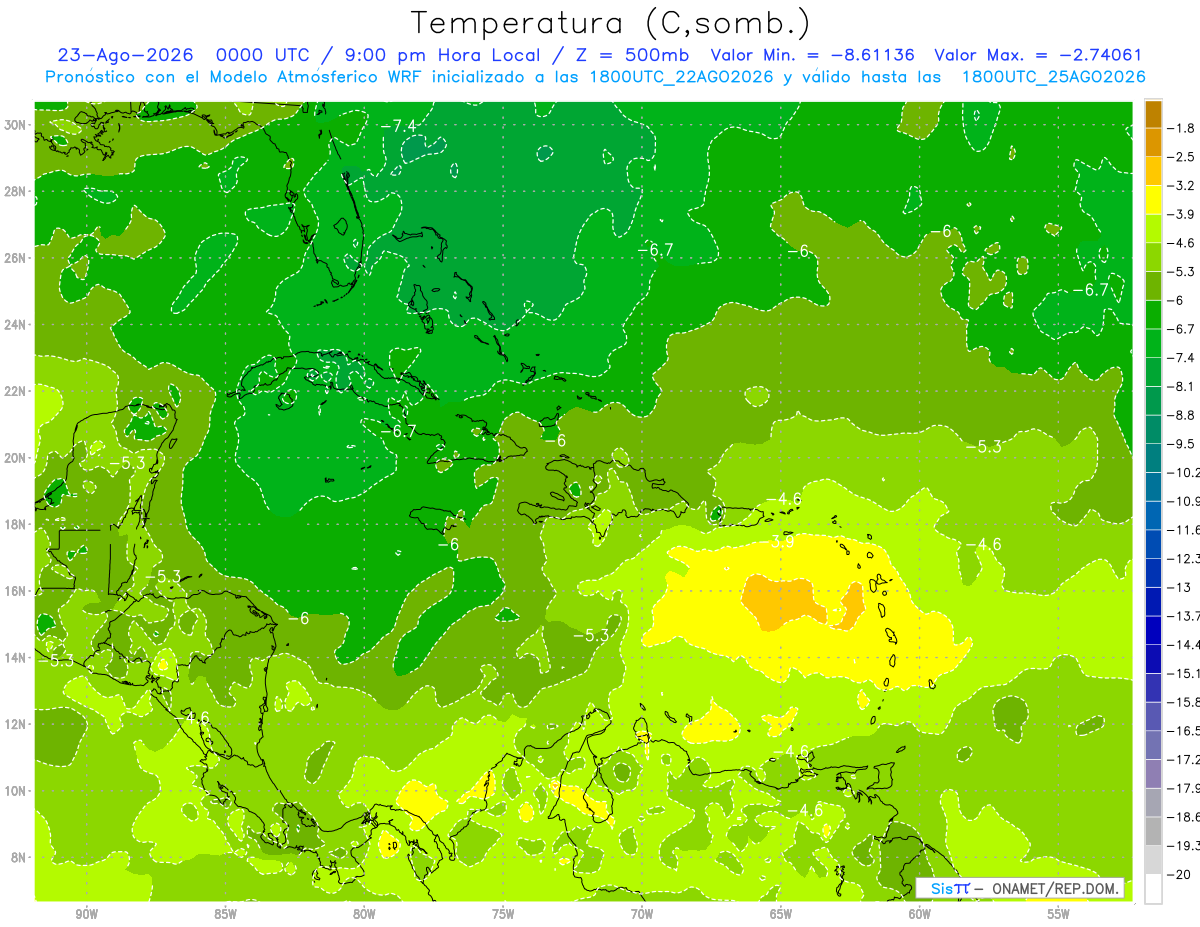
Task: Click the '70W' longitude axis label
Action: 643,914
